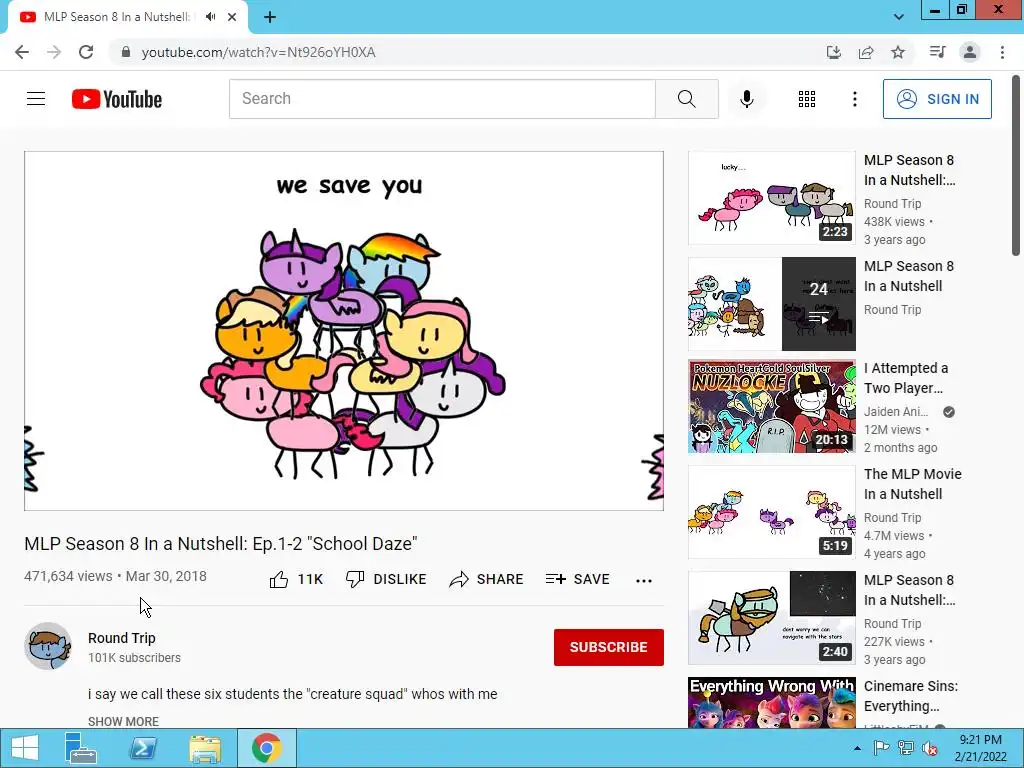Open the Chrome profile avatar
This screenshot has width=1024, height=768.
[970, 52]
